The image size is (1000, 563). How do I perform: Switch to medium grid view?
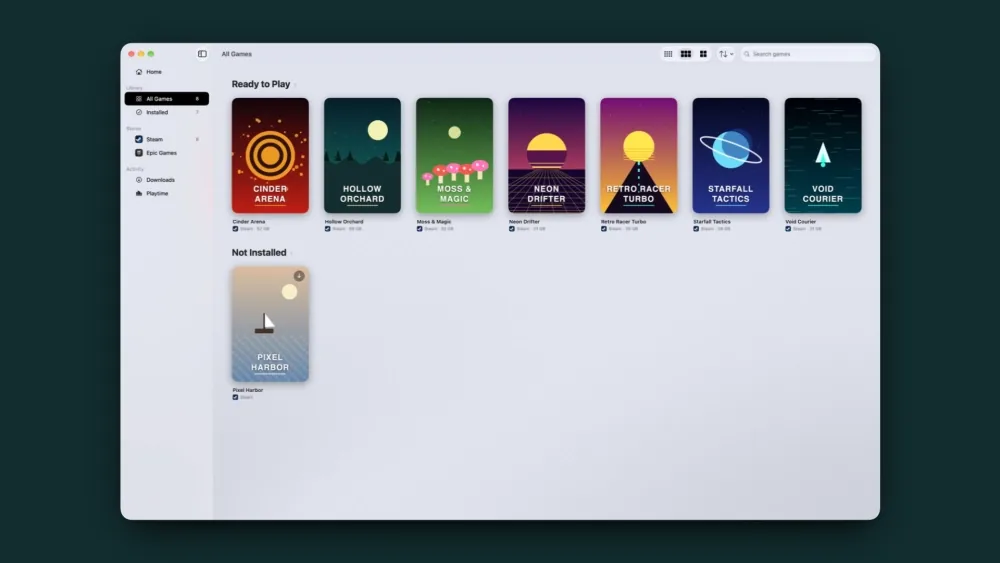[686, 54]
